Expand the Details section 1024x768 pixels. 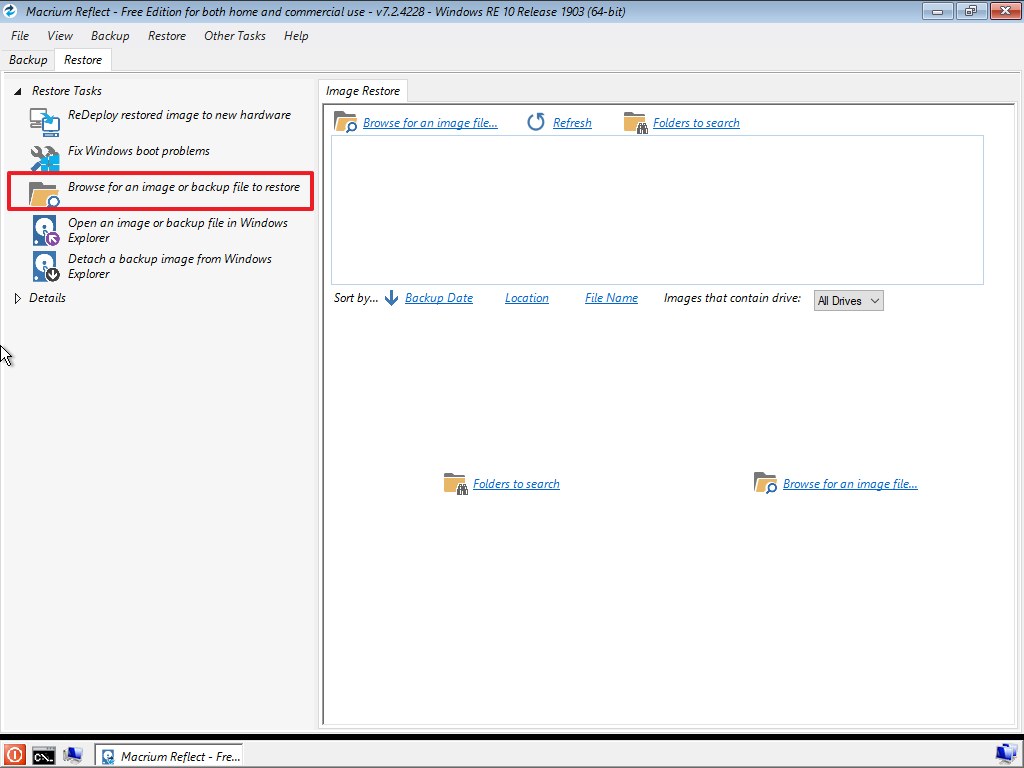click(18, 298)
